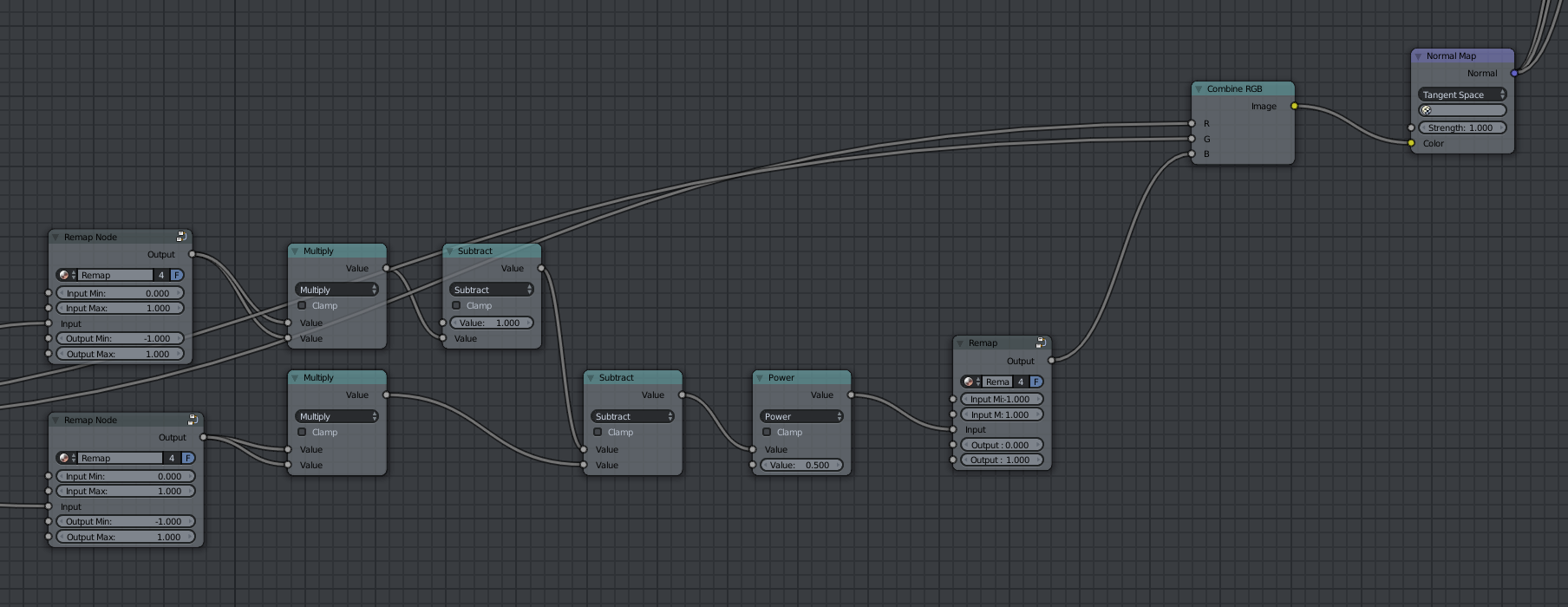Click Output Max 1.000 on lower Remap Node
Viewport: 1568px width, 607px height.
[x=126, y=537]
